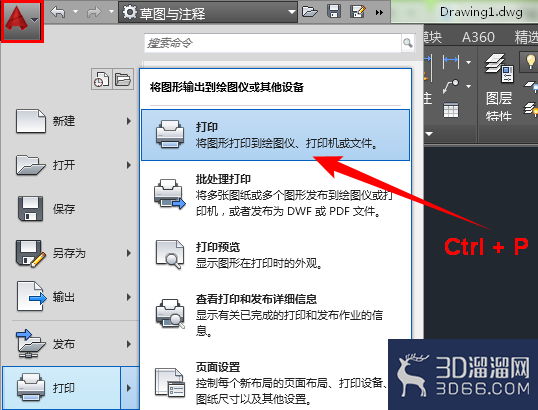Choose 打印预览 plot preview option
This screenshot has width=538, height=410.
276,255
